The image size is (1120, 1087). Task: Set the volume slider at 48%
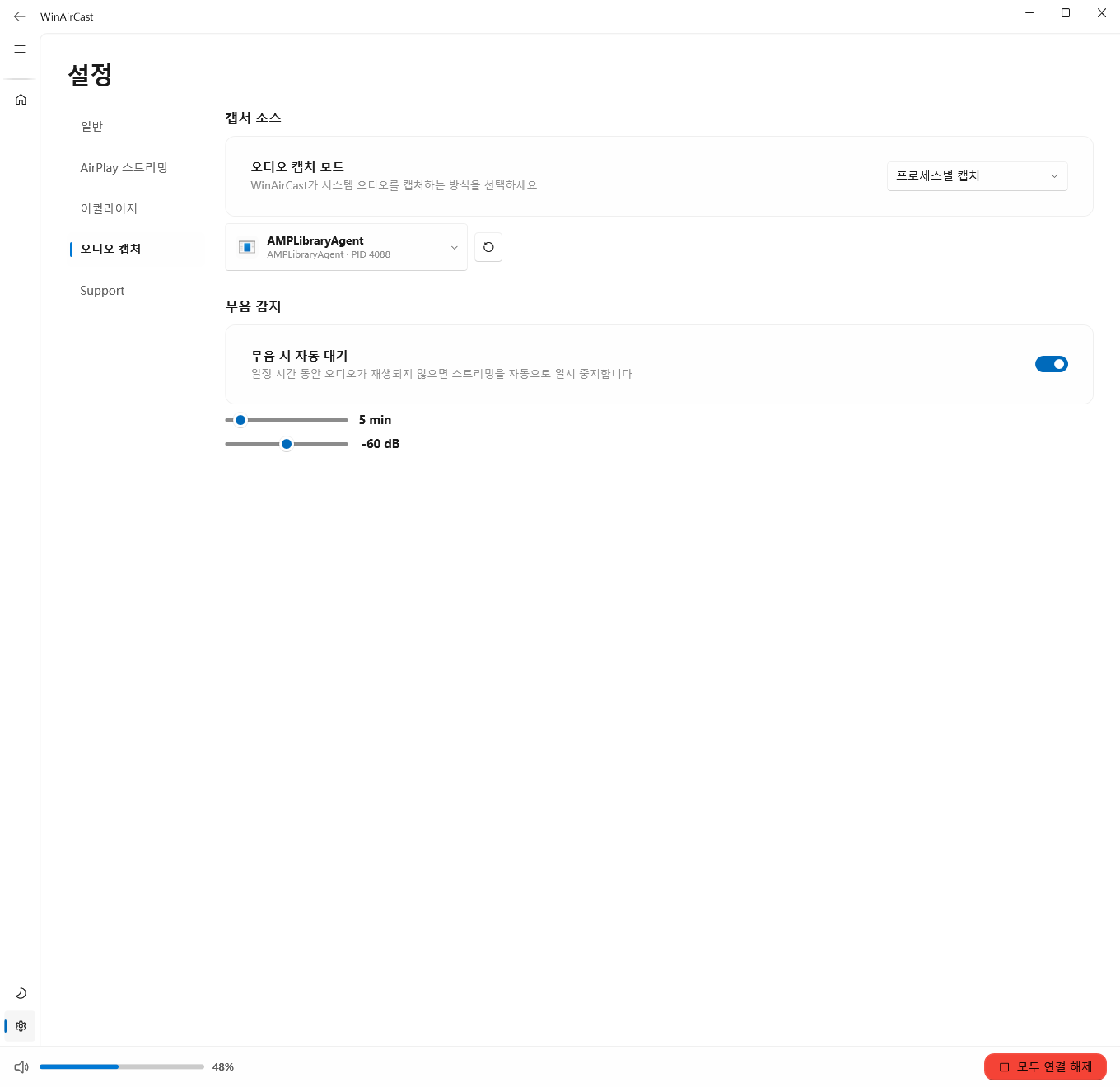(x=122, y=1066)
